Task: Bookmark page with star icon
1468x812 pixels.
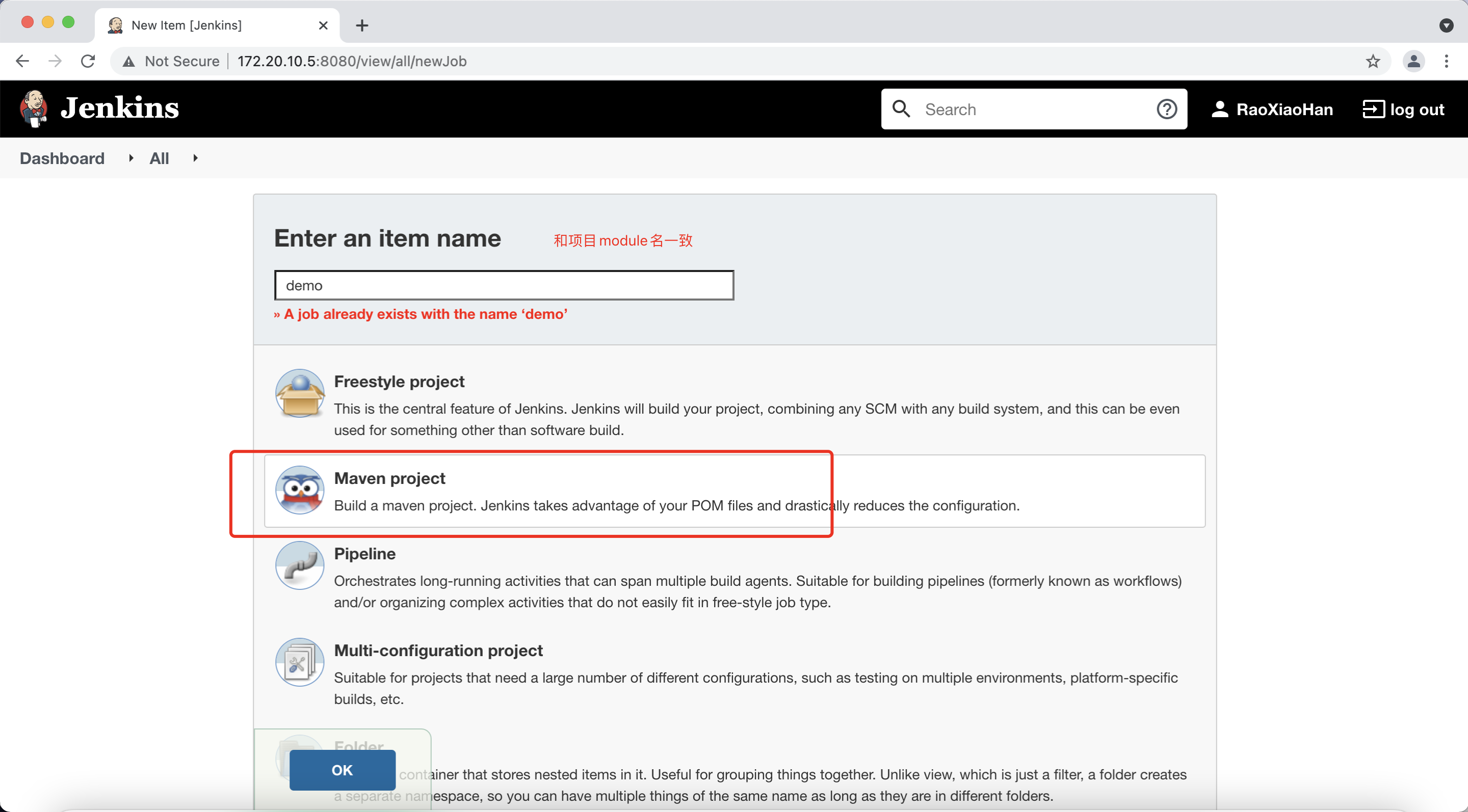Action: (x=1373, y=61)
